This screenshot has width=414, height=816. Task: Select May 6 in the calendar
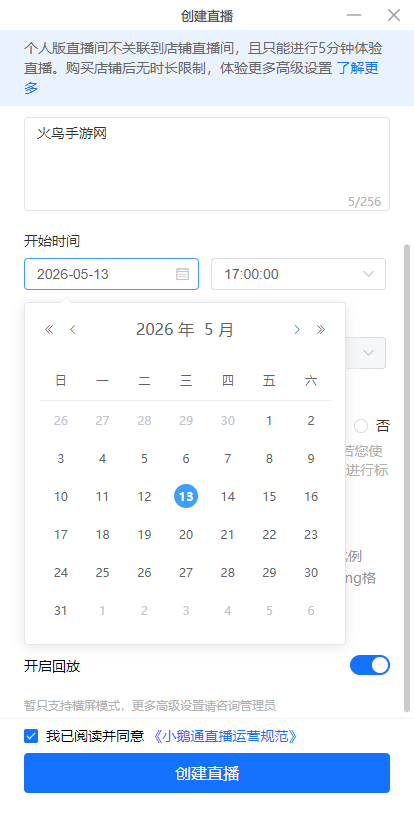(x=186, y=458)
